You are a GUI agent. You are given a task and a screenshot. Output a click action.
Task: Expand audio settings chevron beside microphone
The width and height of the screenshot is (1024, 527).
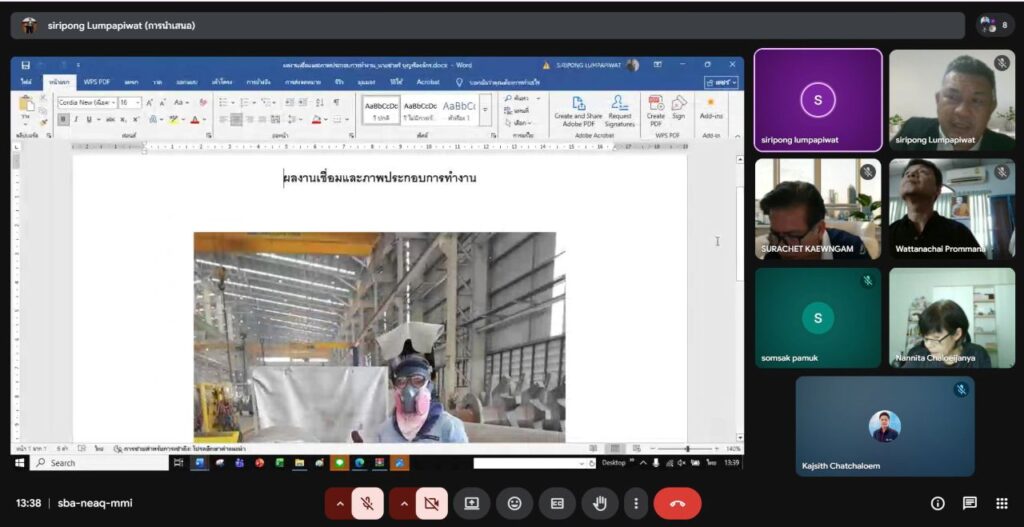[339, 503]
